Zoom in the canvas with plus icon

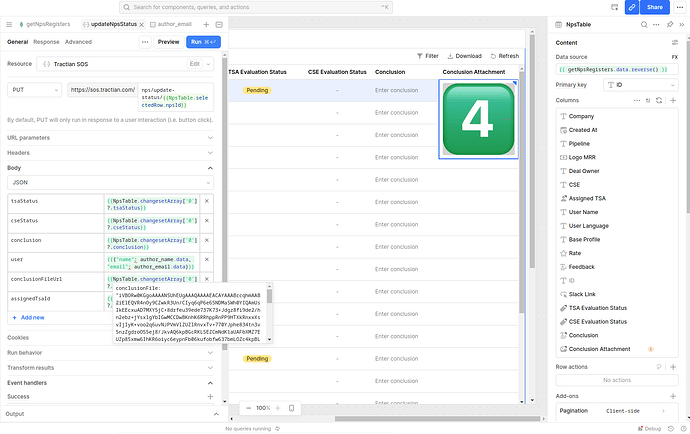(x=278, y=408)
